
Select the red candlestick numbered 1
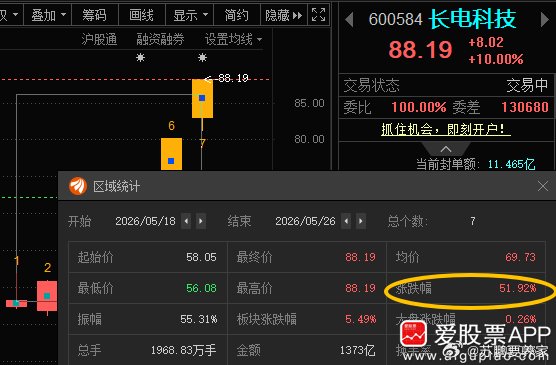coord(16,303)
